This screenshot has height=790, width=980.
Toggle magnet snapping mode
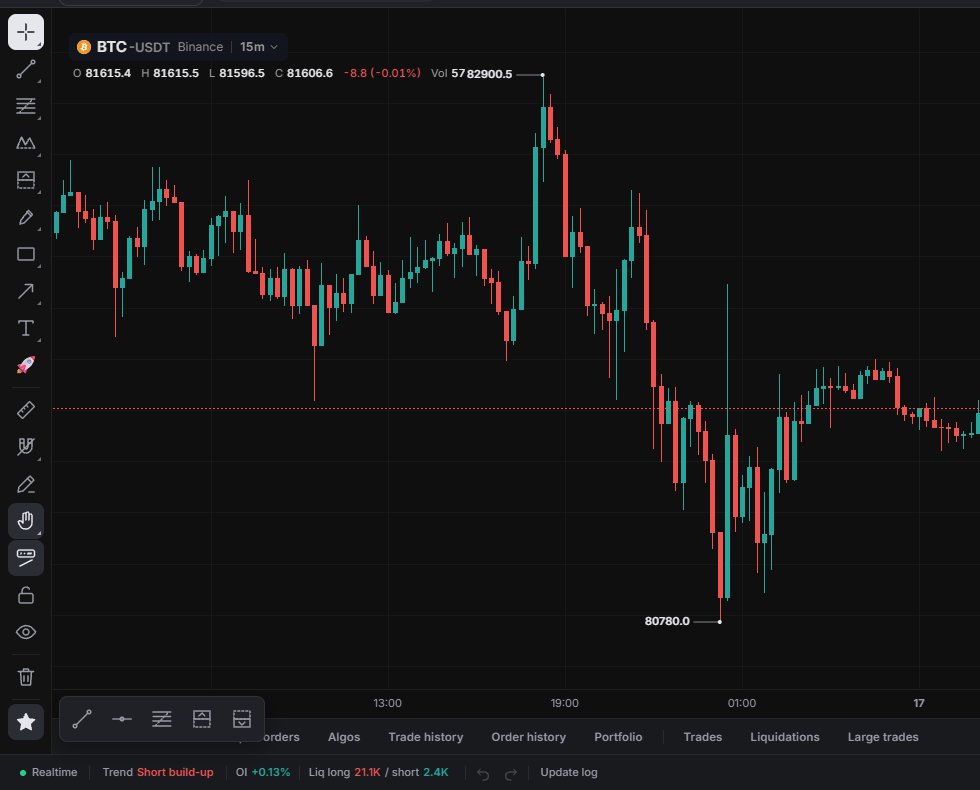(x=26, y=447)
